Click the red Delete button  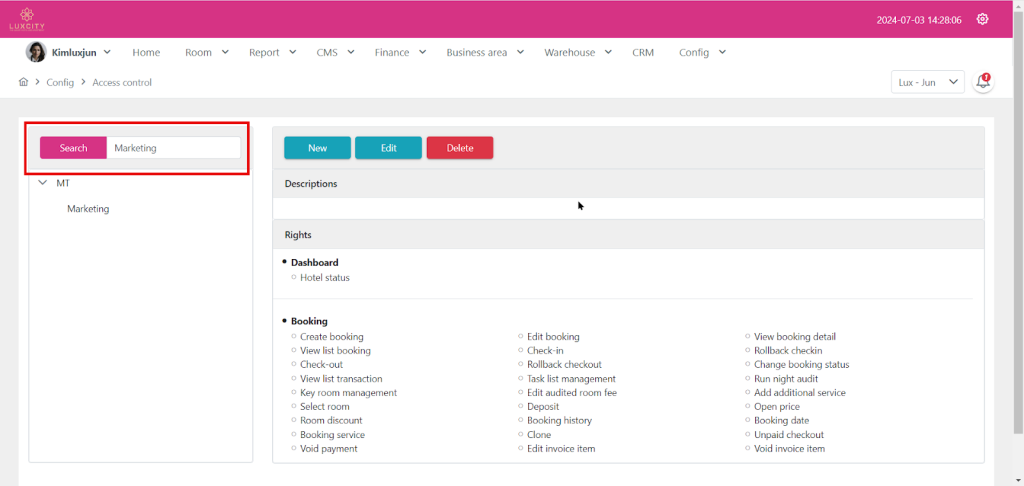pyautogui.click(x=460, y=148)
